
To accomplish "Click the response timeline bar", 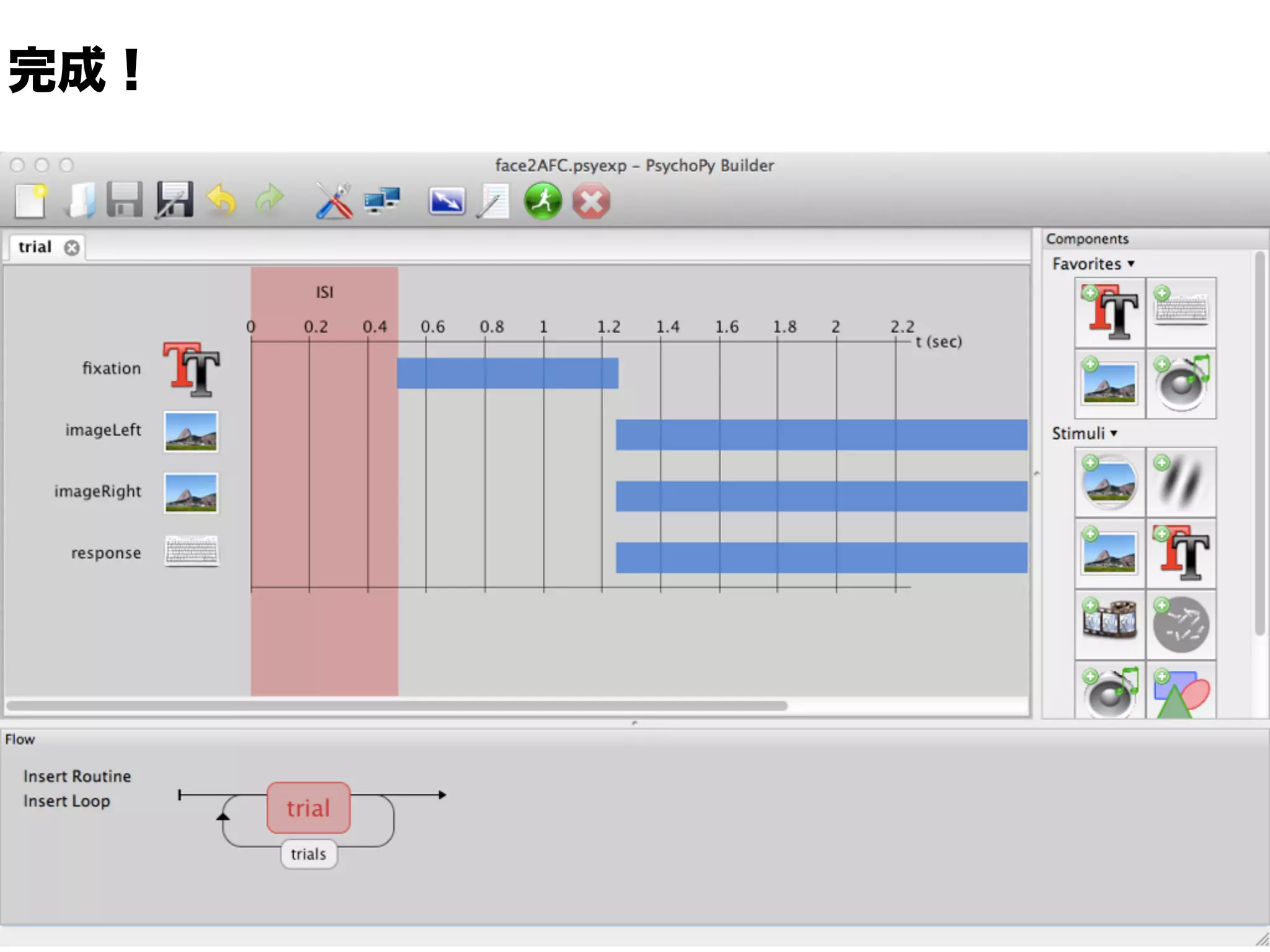I will coord(822,557).
